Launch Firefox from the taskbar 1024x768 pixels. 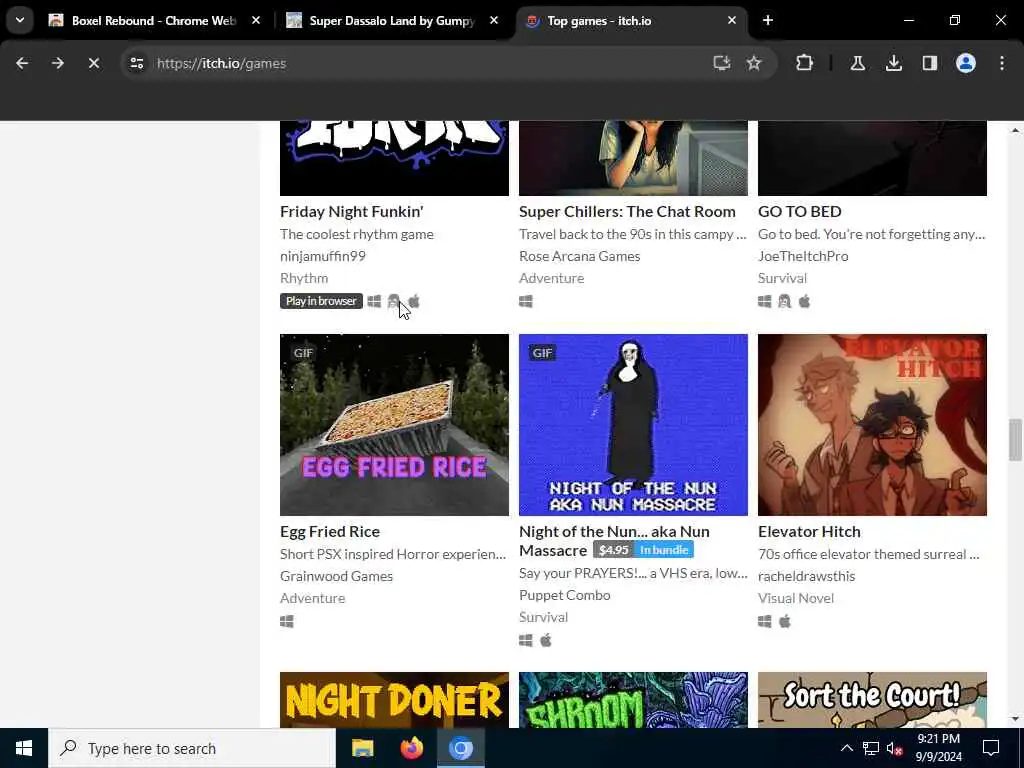coord(411,748)
